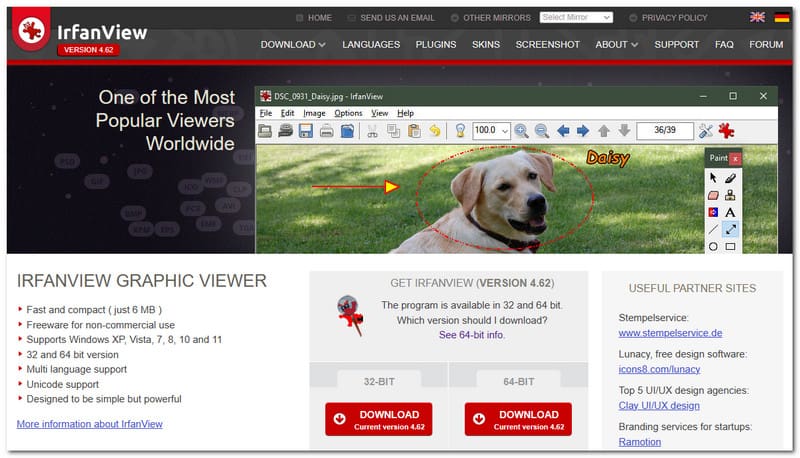Open the PRIVACY POLICY link
The height and width of the screenshot is (458, 800).
(668, 18)
